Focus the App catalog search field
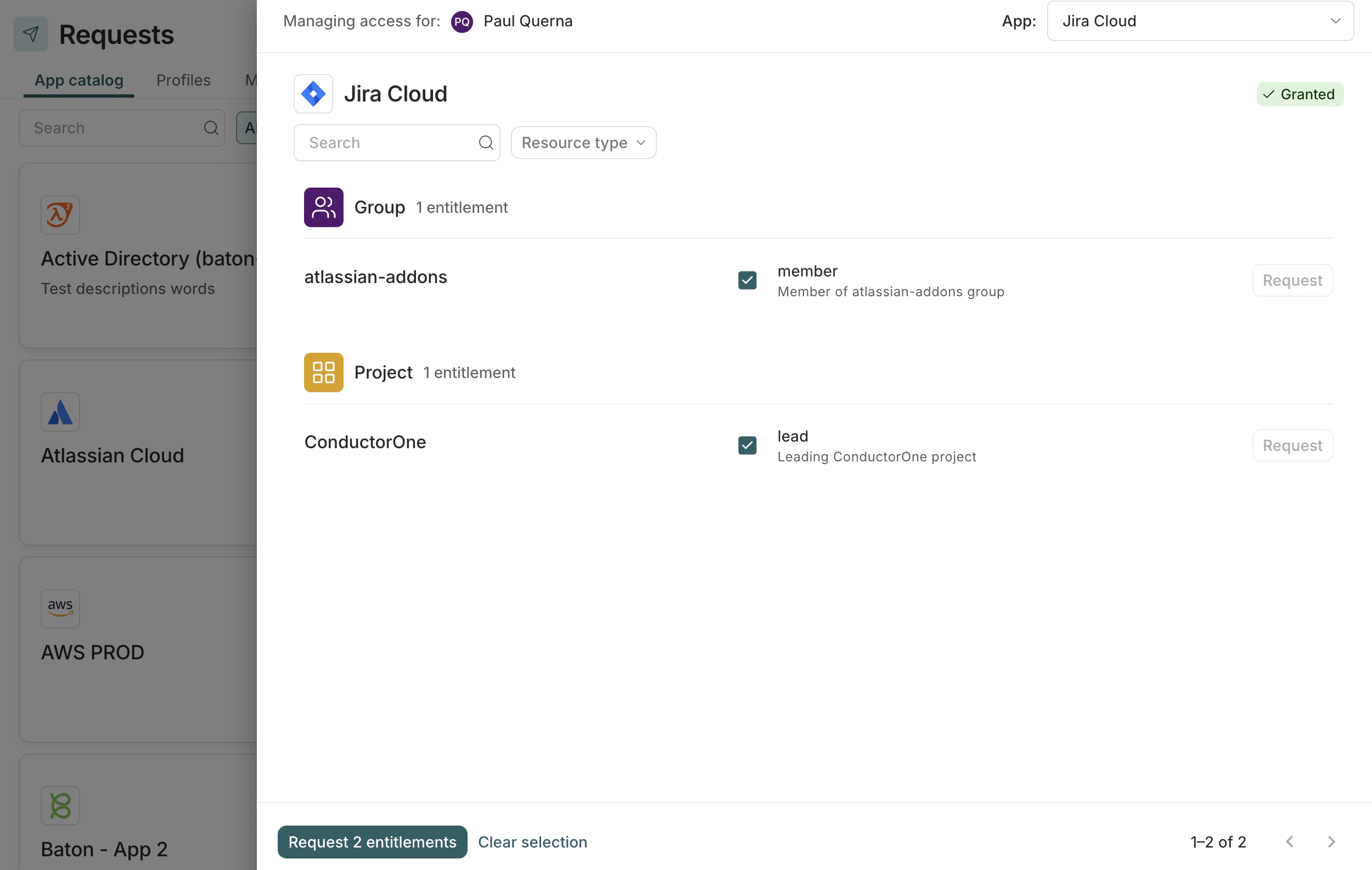The height and width of the screenshot is (870, 1372). coord(122,128)
